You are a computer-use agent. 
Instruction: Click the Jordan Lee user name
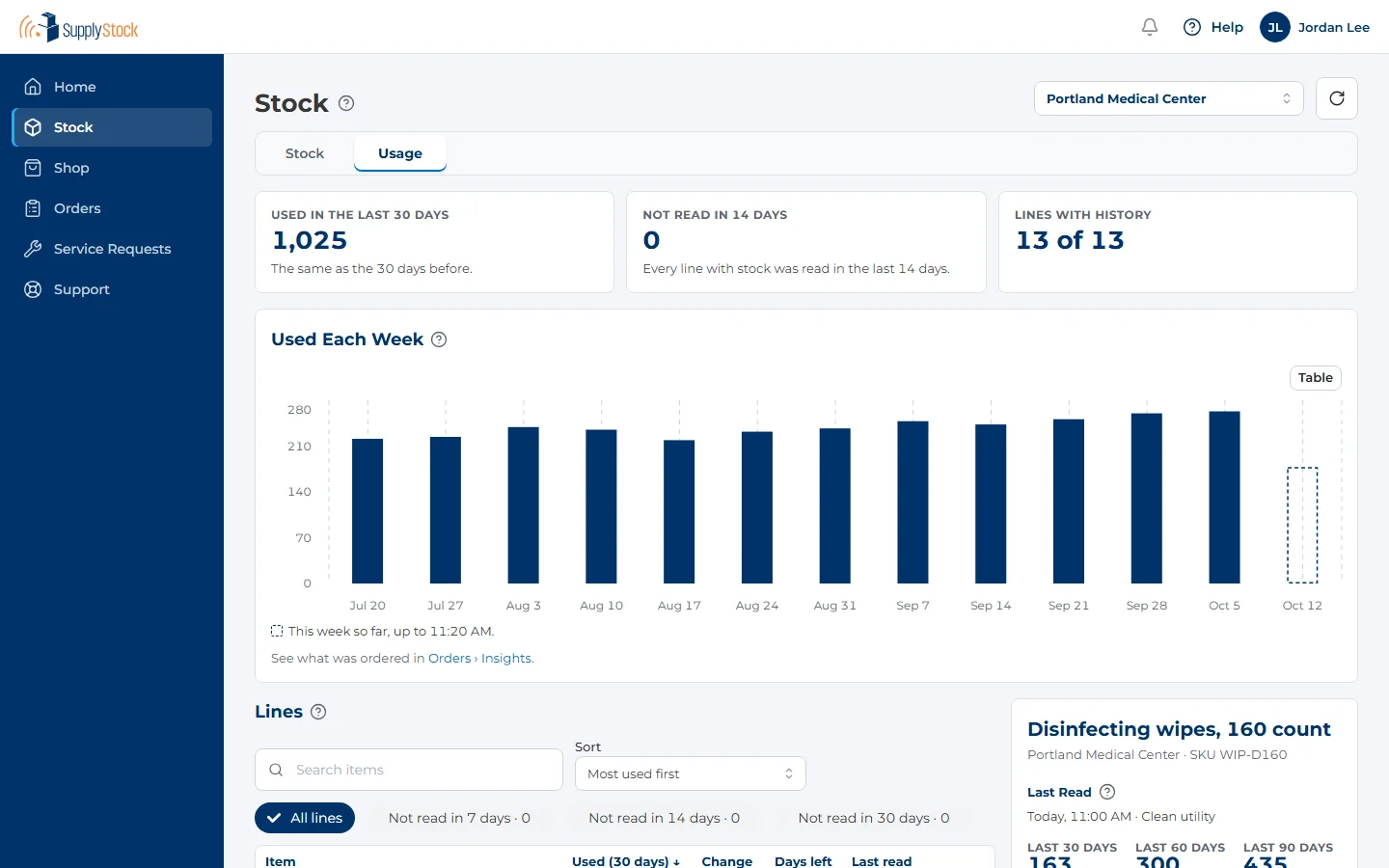click(1333, 27)
